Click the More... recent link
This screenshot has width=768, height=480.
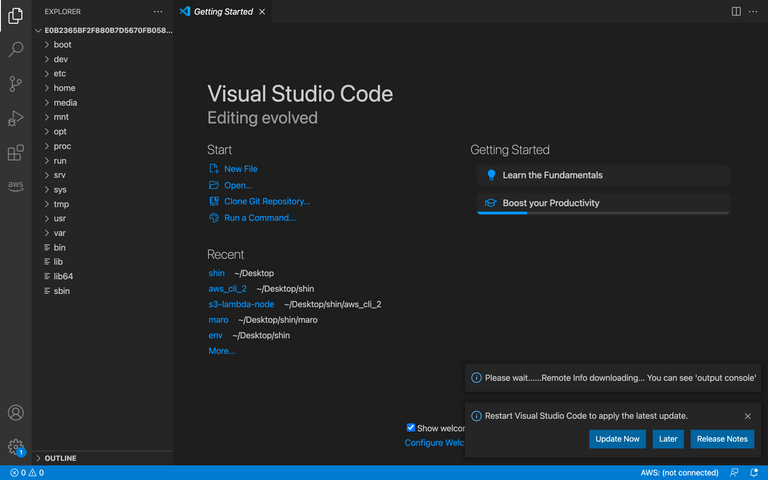(221, 351)
